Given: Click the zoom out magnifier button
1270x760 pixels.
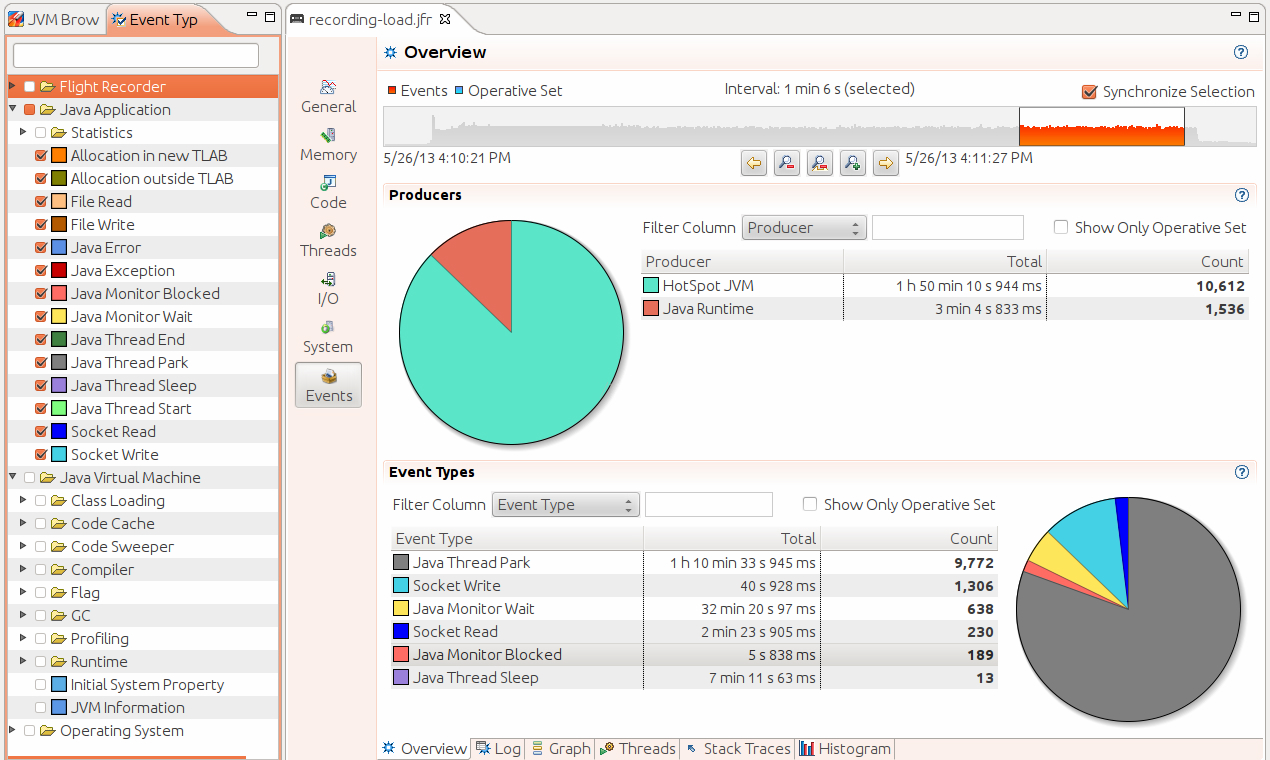Looking at the screenshot, I should (787, 162).
